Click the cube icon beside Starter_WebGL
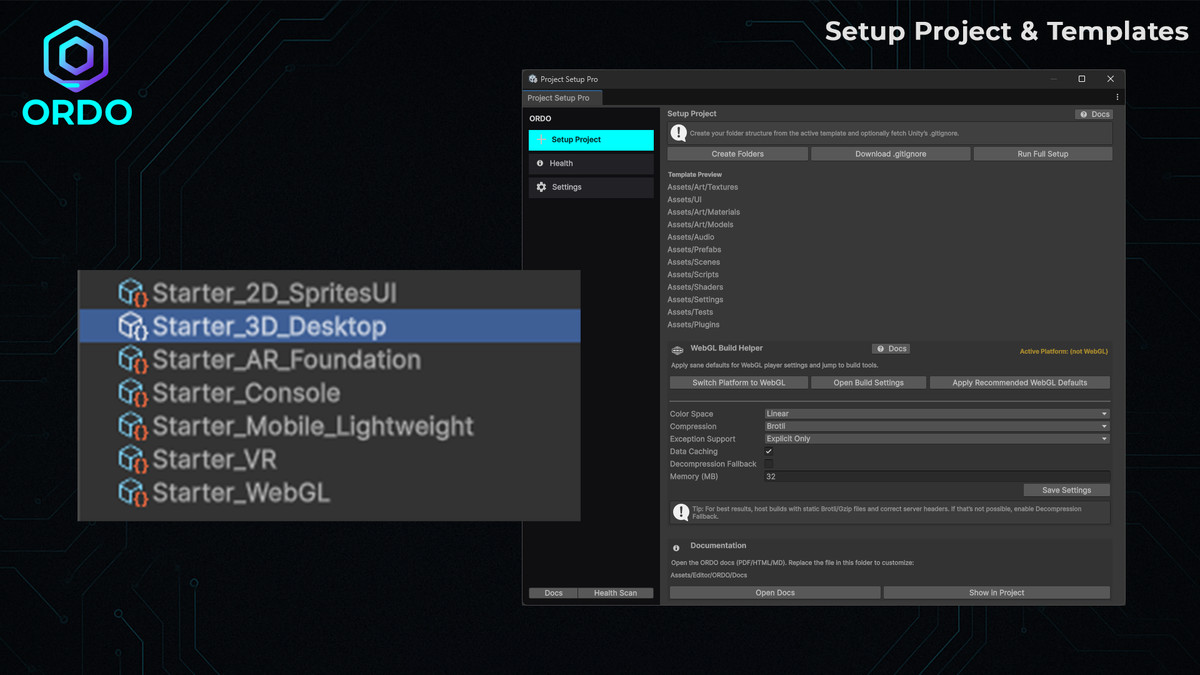The image size is (1200, 675). click(133, 492)
